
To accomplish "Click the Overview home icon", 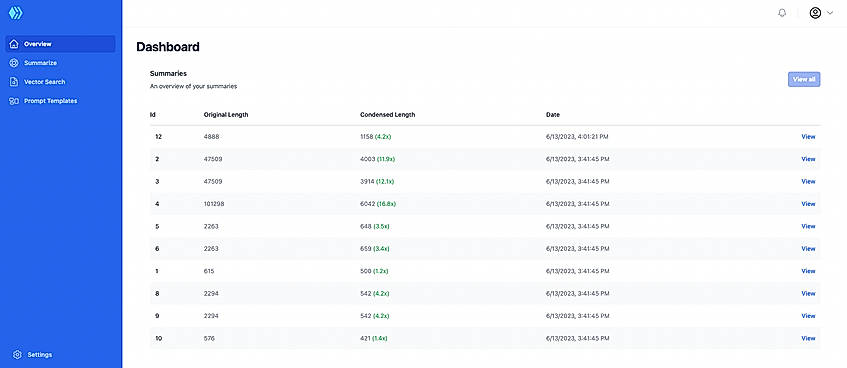I will point(14,44).
